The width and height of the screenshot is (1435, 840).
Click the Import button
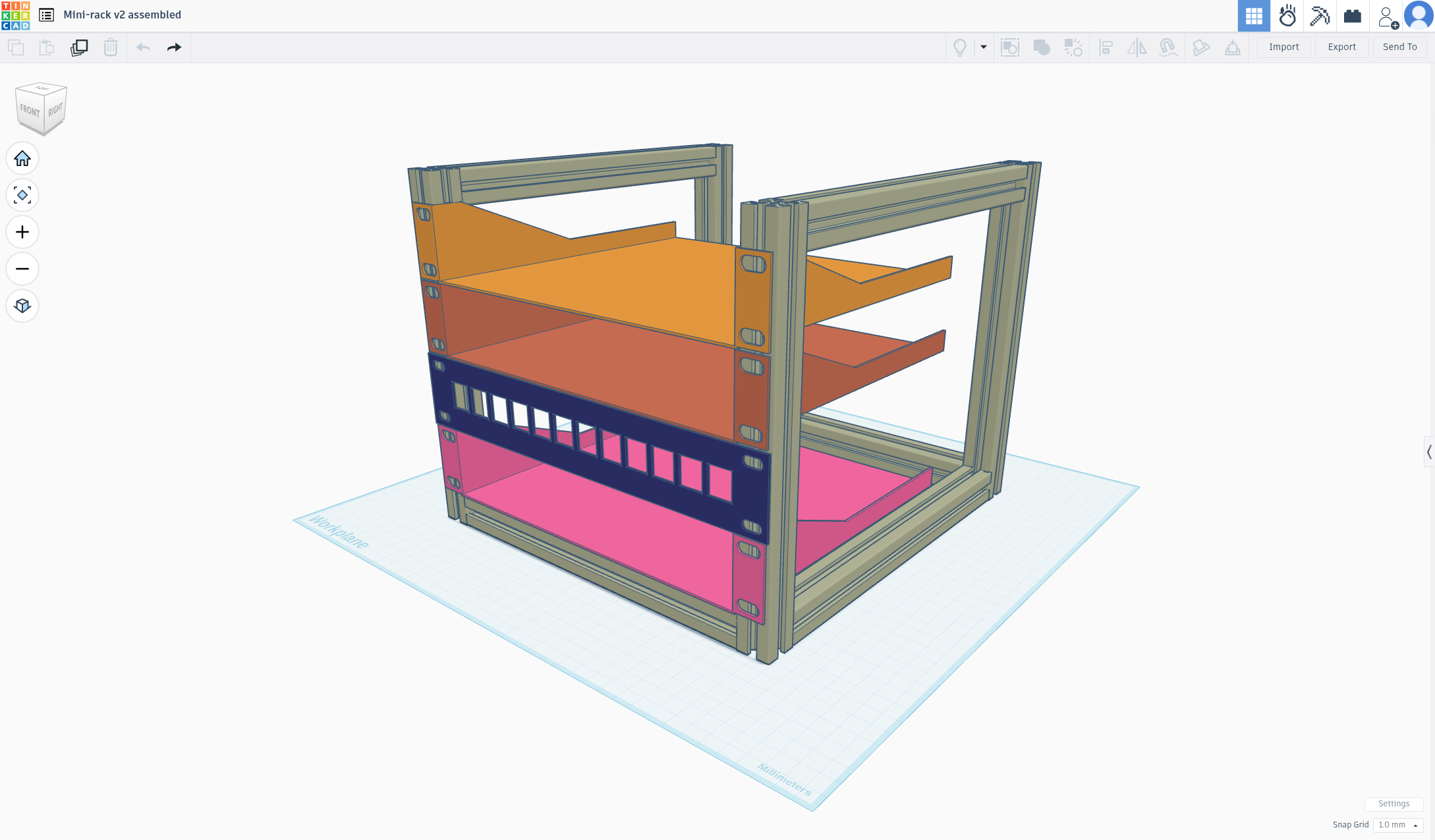(x=1283, y=47)
